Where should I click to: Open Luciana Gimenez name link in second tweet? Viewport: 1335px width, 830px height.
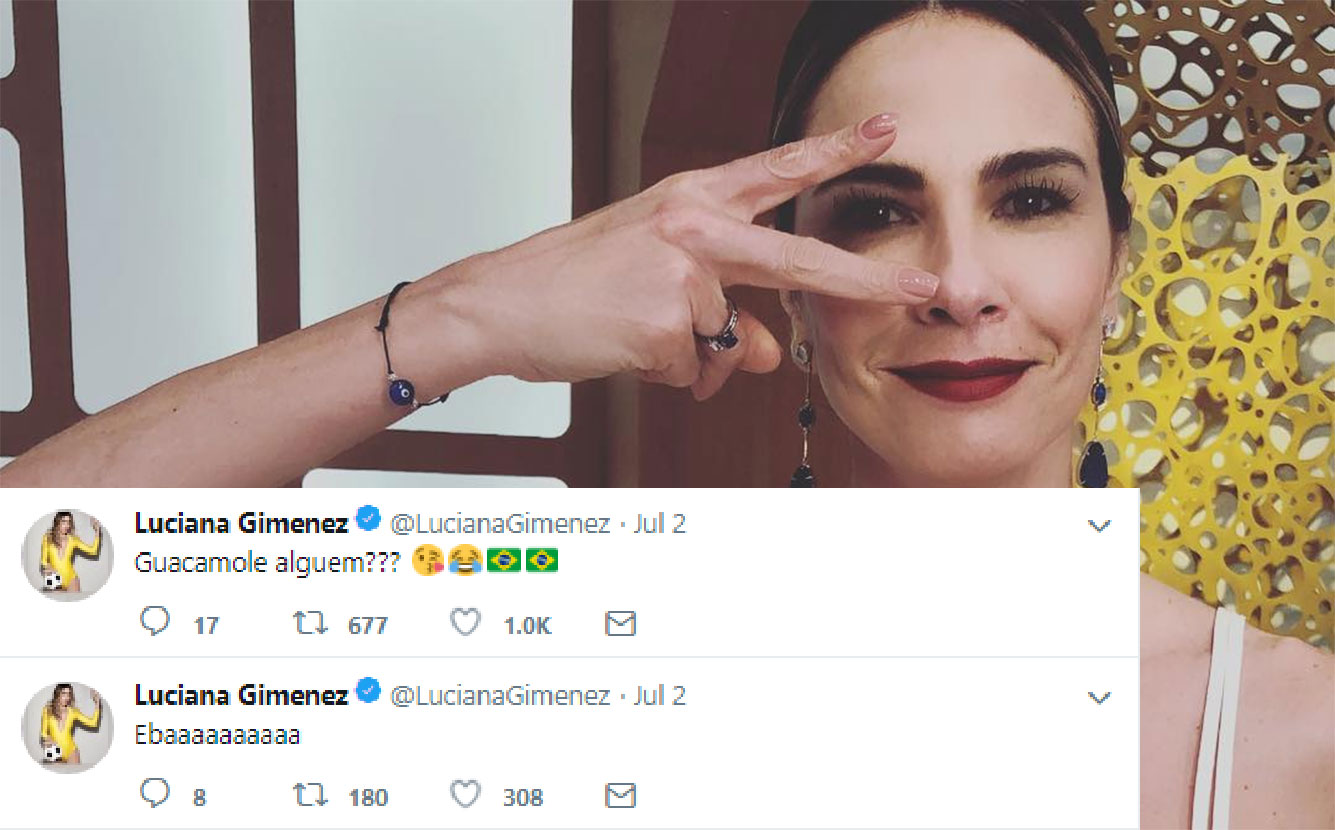point(241,695)
